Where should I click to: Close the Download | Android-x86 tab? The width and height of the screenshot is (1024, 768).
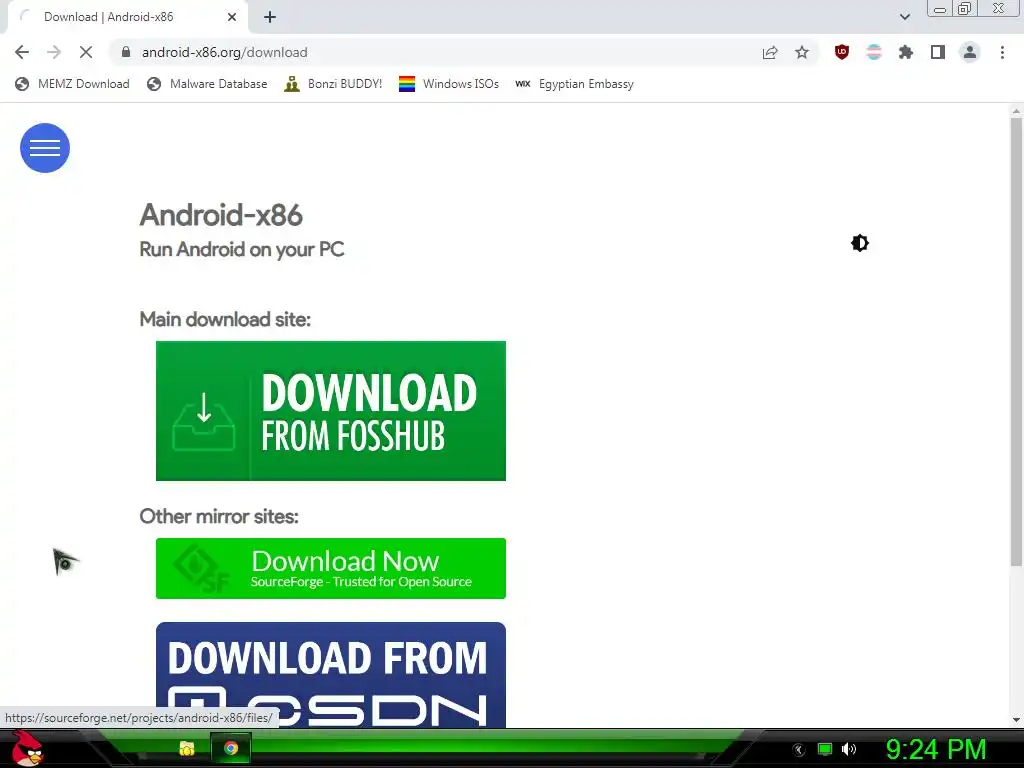(232, 17)
